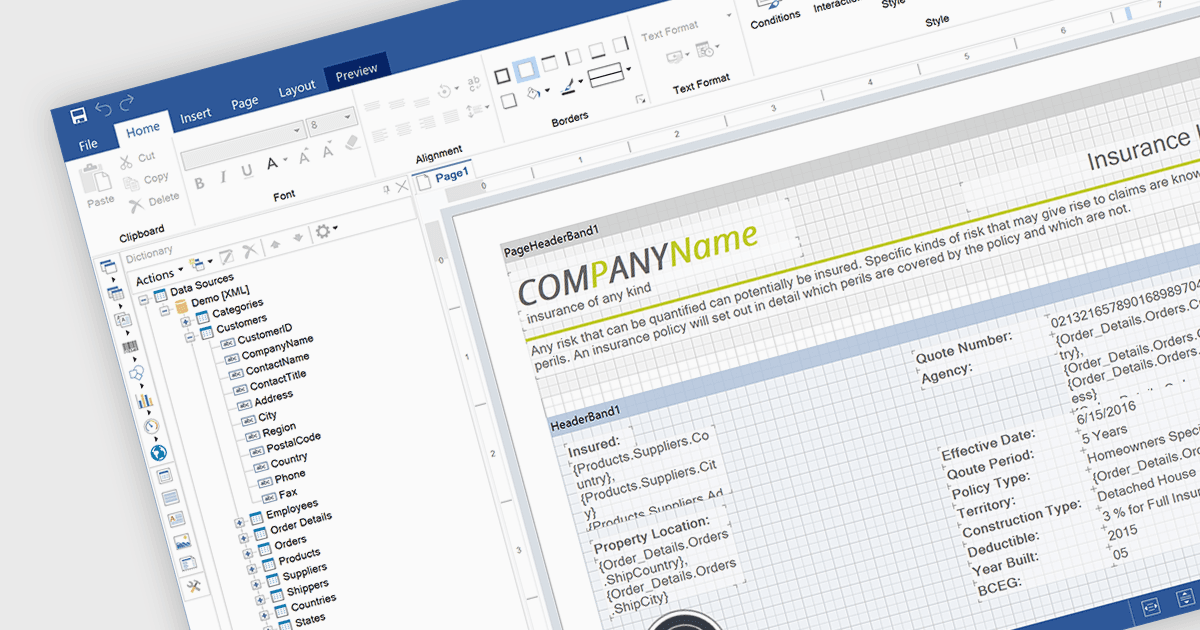This screenshot has height=630, width=1200.
Task: Click the barcode component in toolbox
Action: (130, 348)
